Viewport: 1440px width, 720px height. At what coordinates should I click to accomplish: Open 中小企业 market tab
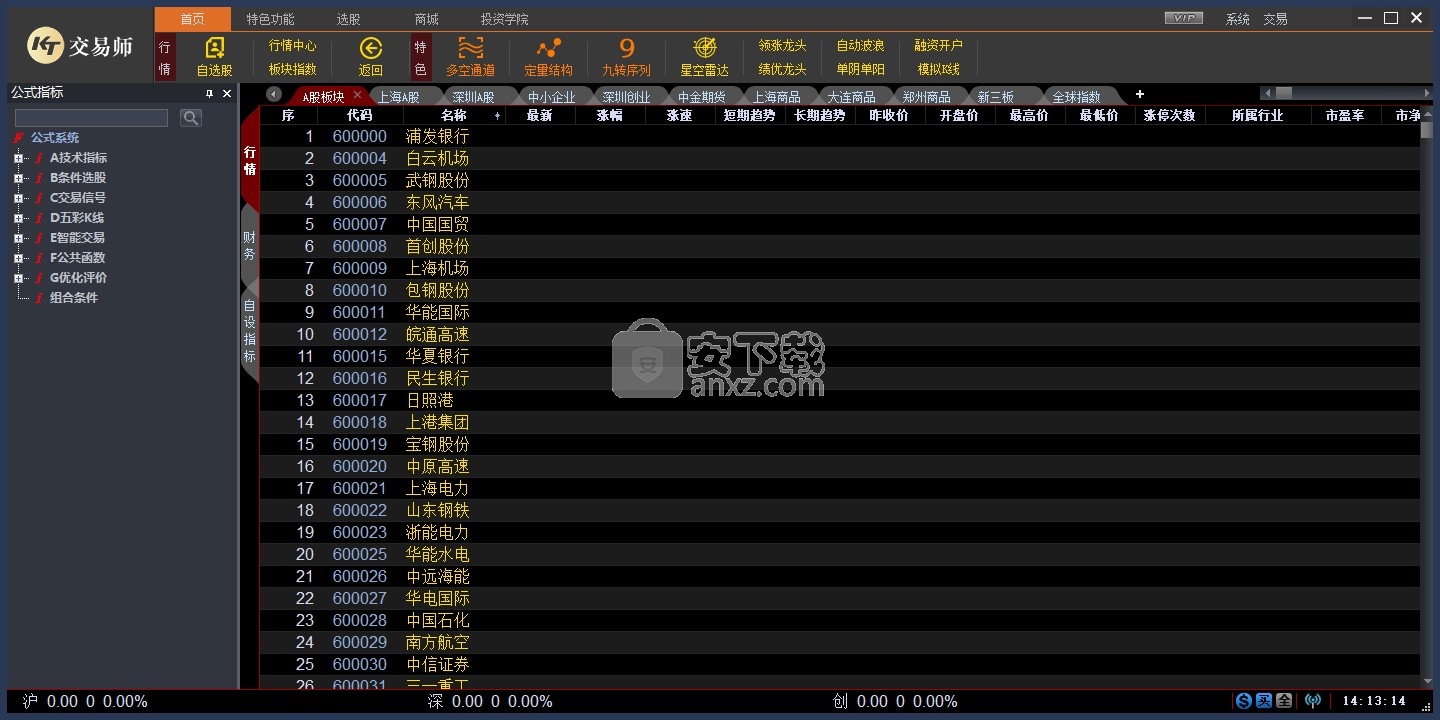551,97
